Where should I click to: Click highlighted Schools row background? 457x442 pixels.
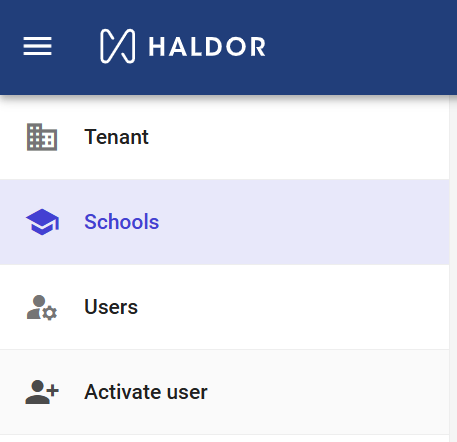tap(300, 222)
